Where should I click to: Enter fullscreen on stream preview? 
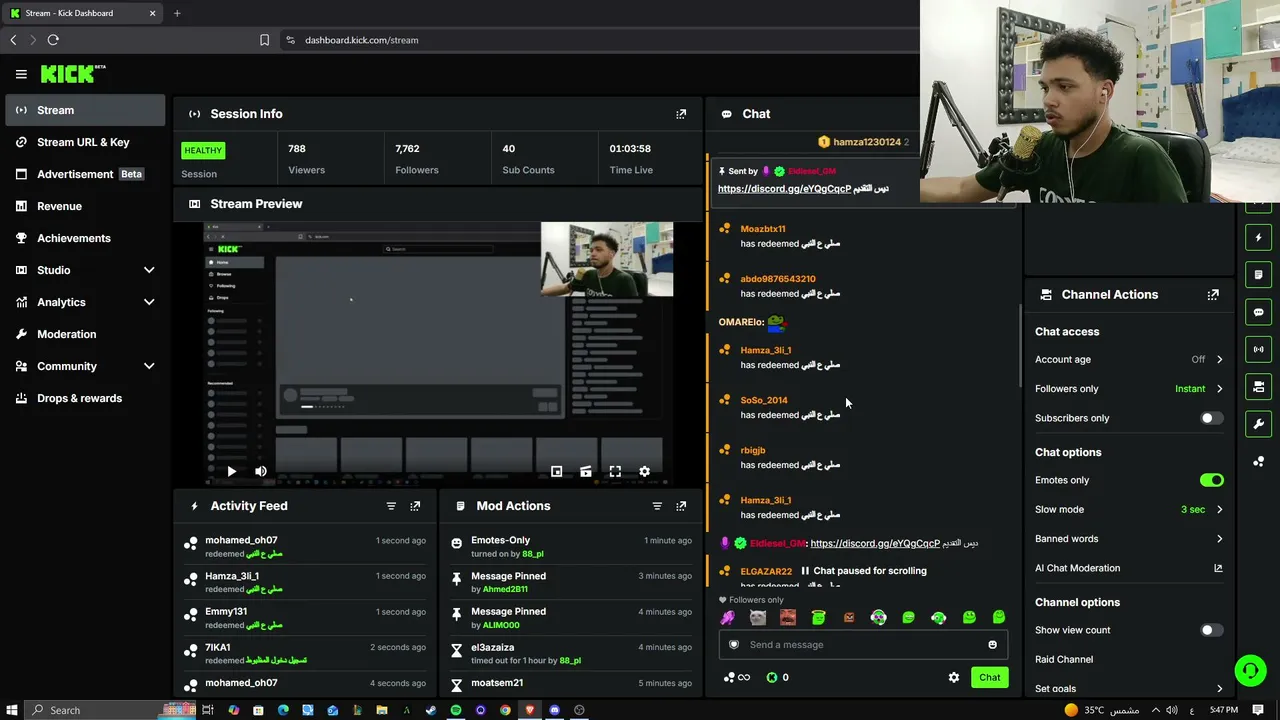615,471
